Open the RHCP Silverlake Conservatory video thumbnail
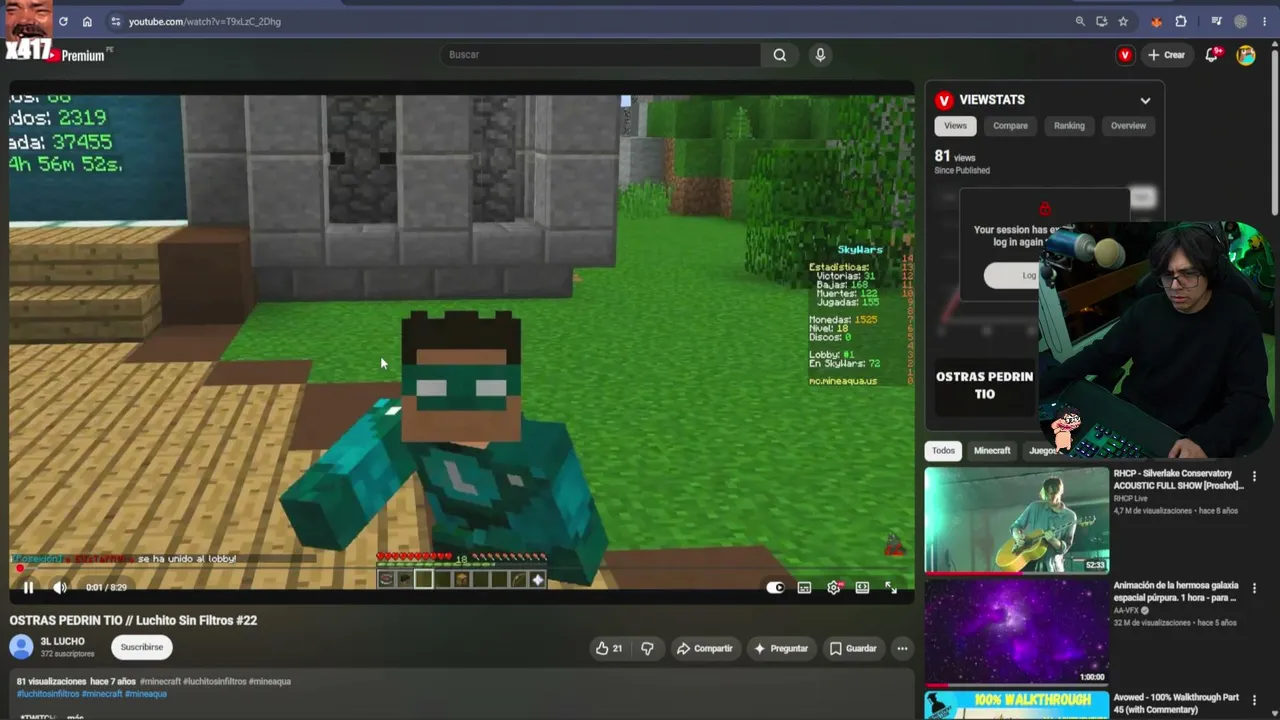The width and height of the screenshot is (1280, 720). click(1017, 520)
